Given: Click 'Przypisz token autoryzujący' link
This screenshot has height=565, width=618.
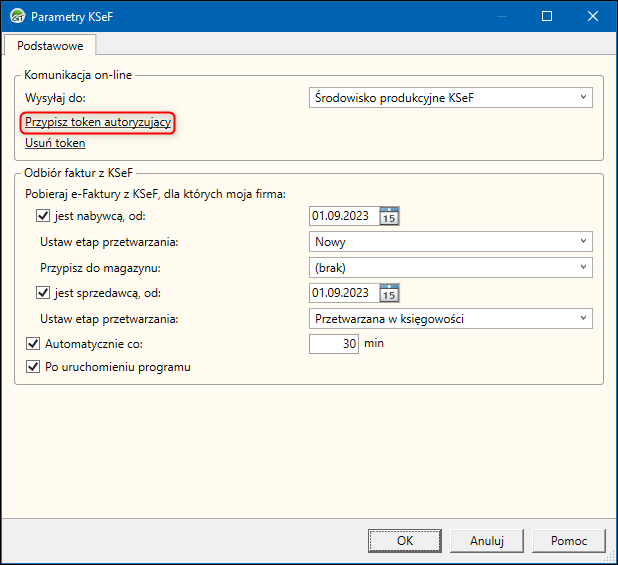Looking at the screenshot, I should pyautogui.click(x=99, y=122).
